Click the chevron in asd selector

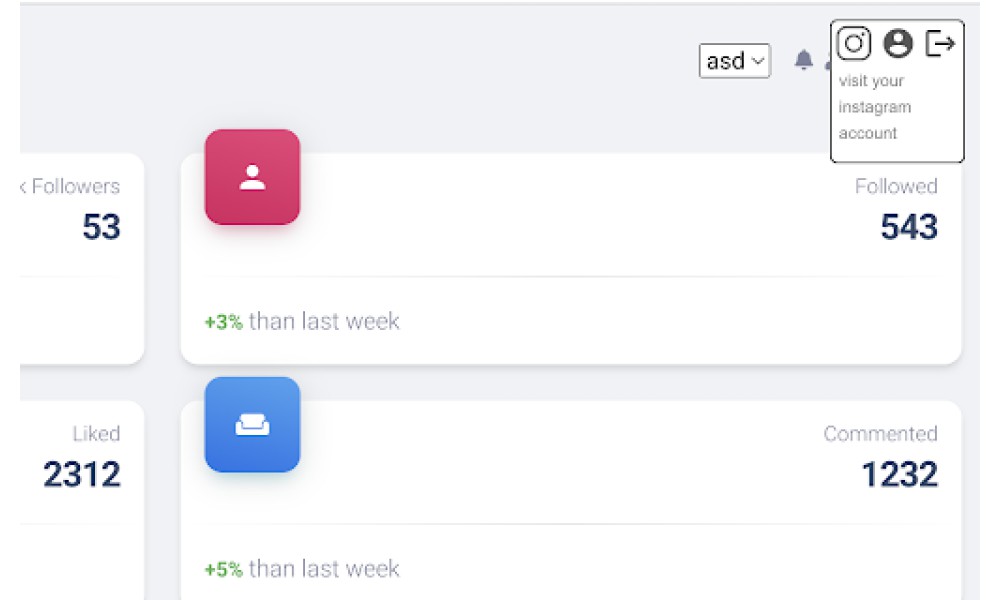click(x=758, y=61)
